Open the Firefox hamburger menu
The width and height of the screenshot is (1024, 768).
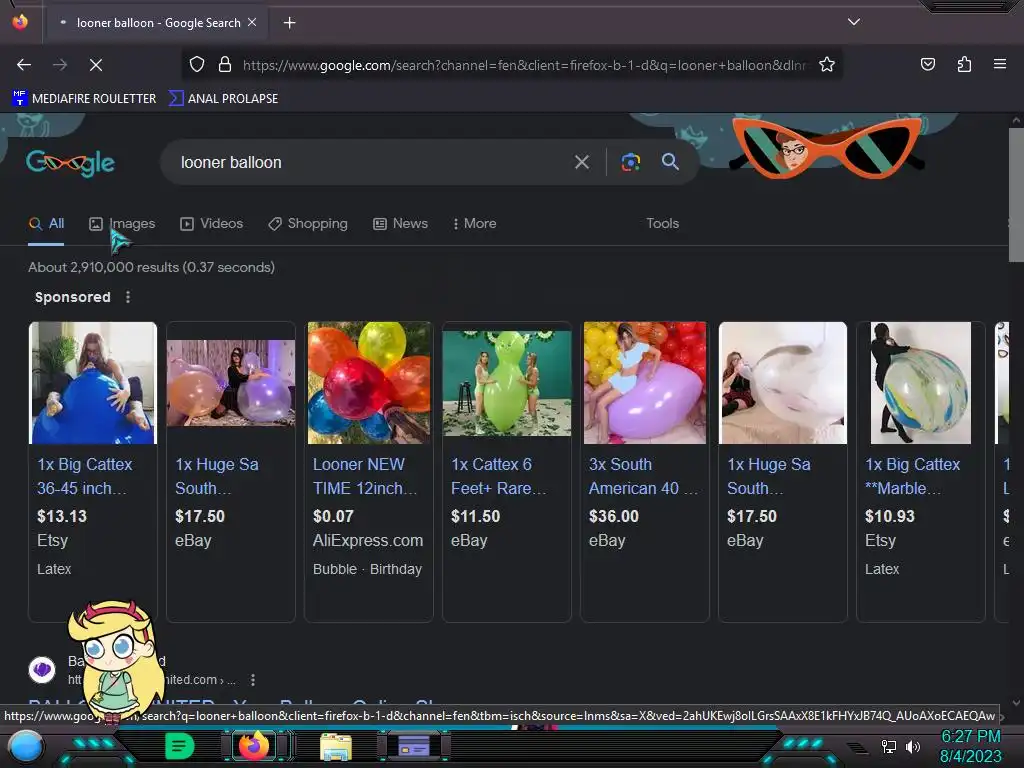pyautogui.click(x=1000, y=64)
